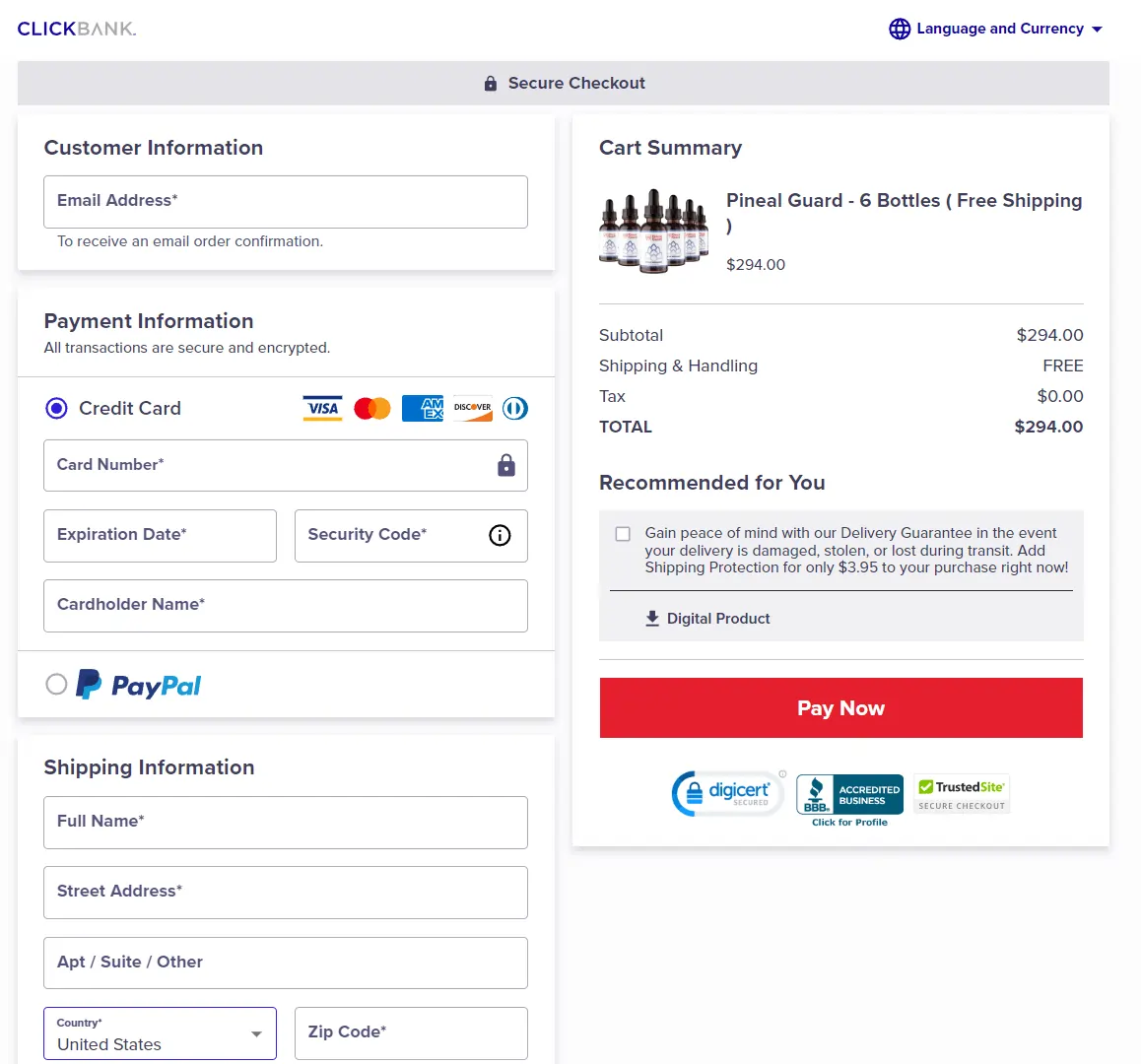
Task: Click the Visa card icon
Action: (322, 408)
